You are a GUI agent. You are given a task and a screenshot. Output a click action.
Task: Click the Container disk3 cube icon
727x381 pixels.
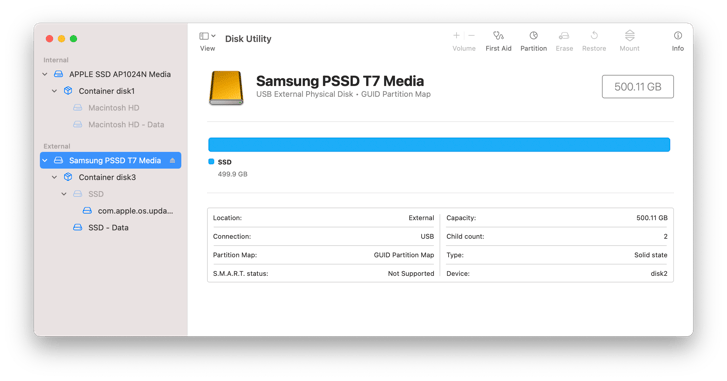click(68, 177)
